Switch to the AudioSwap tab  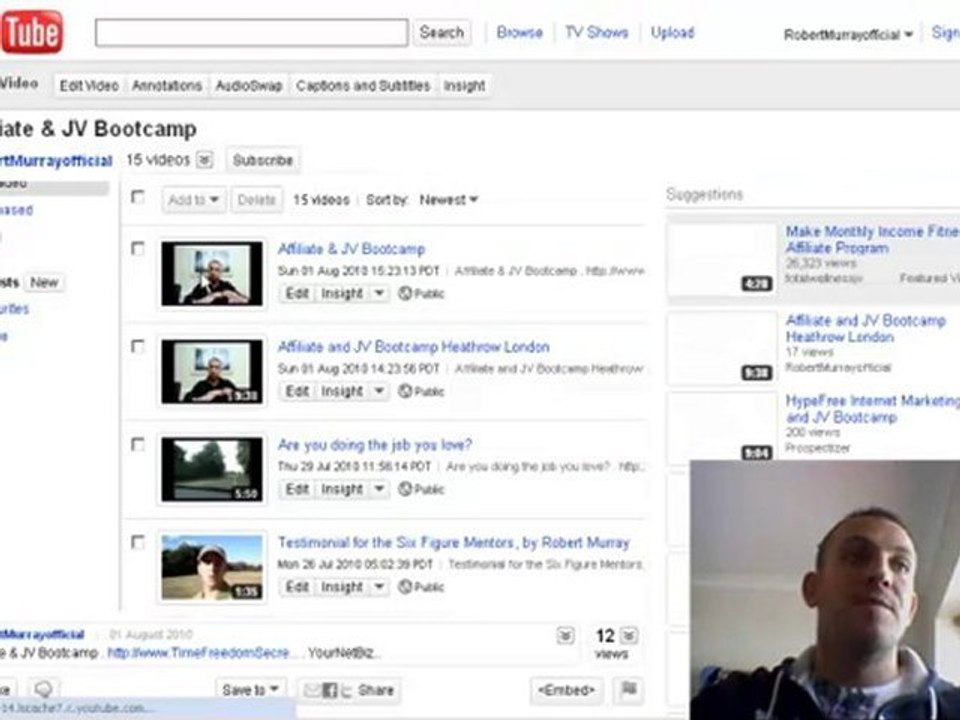[249, 86]
